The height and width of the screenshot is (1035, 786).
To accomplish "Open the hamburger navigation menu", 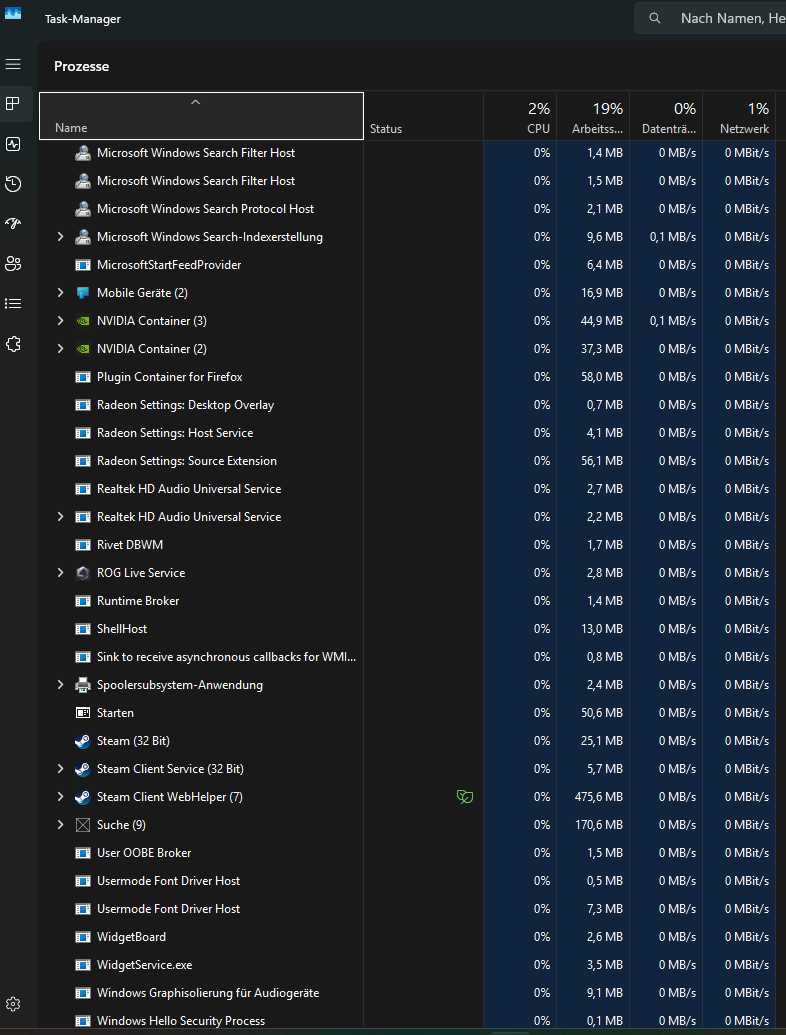I will click(13, 64).
